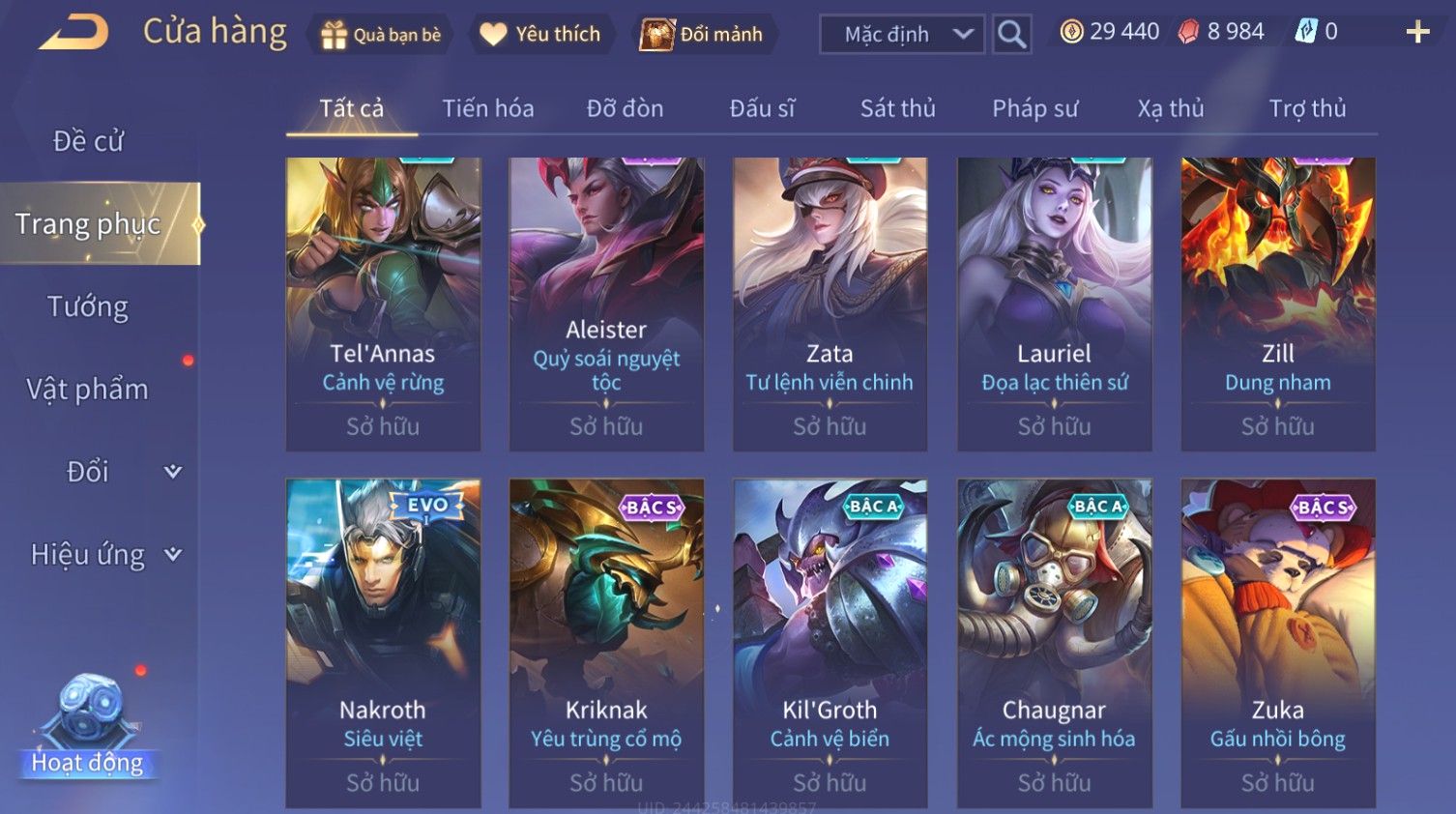Switch to the Sát thủ tab
Screen dimensions: 1456x814
click(x=898, y=108)
